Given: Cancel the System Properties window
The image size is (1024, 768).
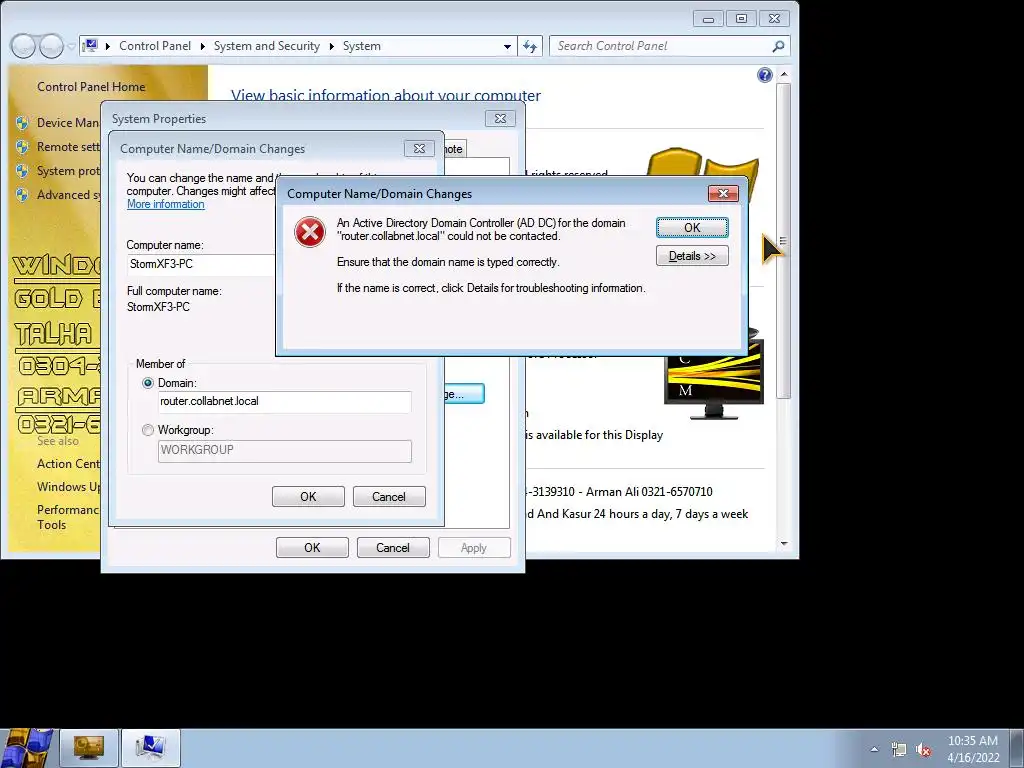Looking at the screenshot, I should pyautogui.click(x=393, y=548).
